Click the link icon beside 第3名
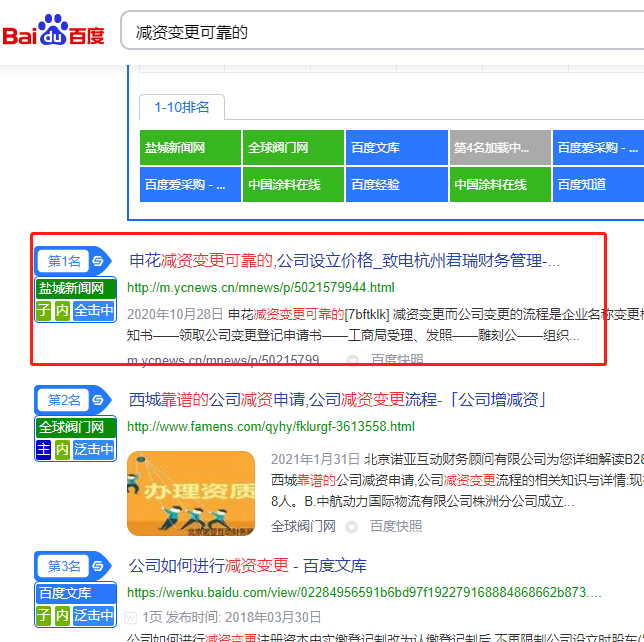 98,566
